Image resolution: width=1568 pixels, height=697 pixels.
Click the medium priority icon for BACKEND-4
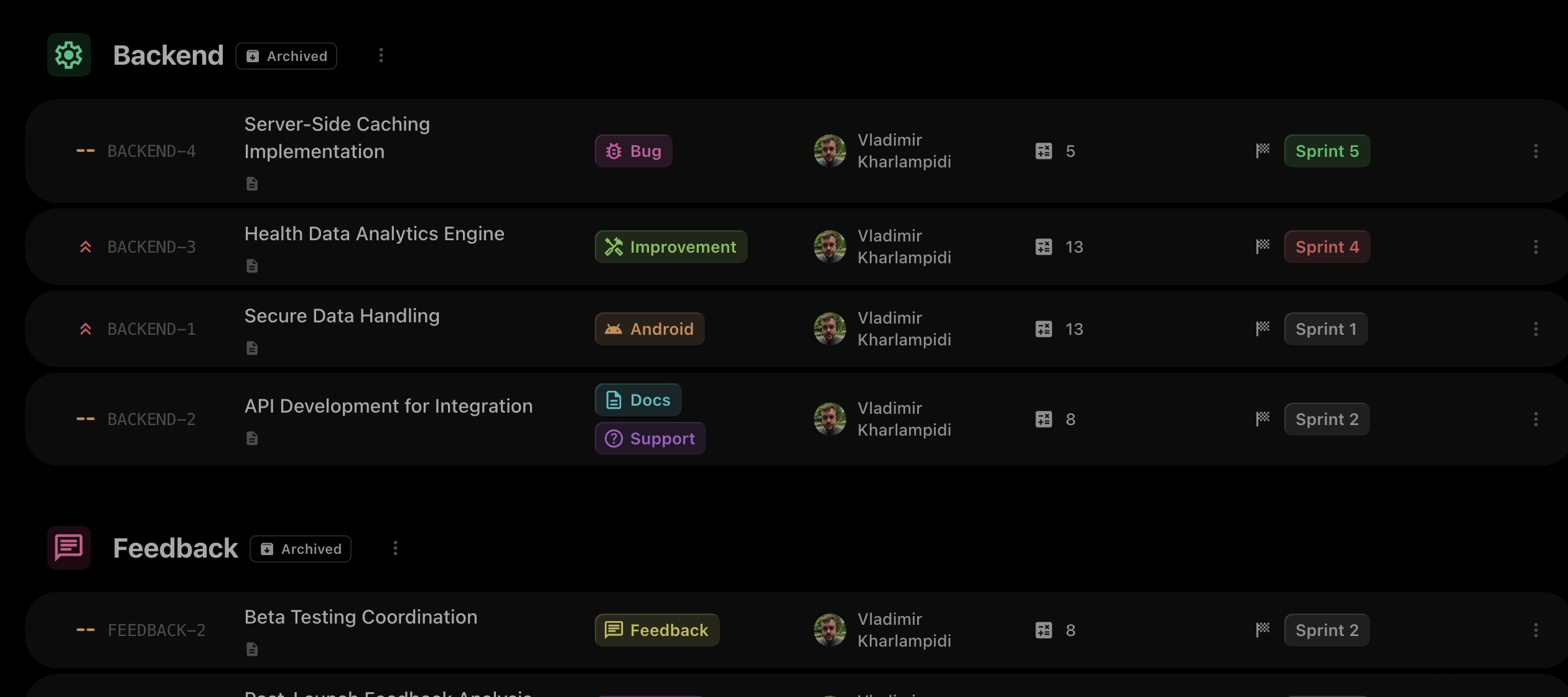(86, 151)
